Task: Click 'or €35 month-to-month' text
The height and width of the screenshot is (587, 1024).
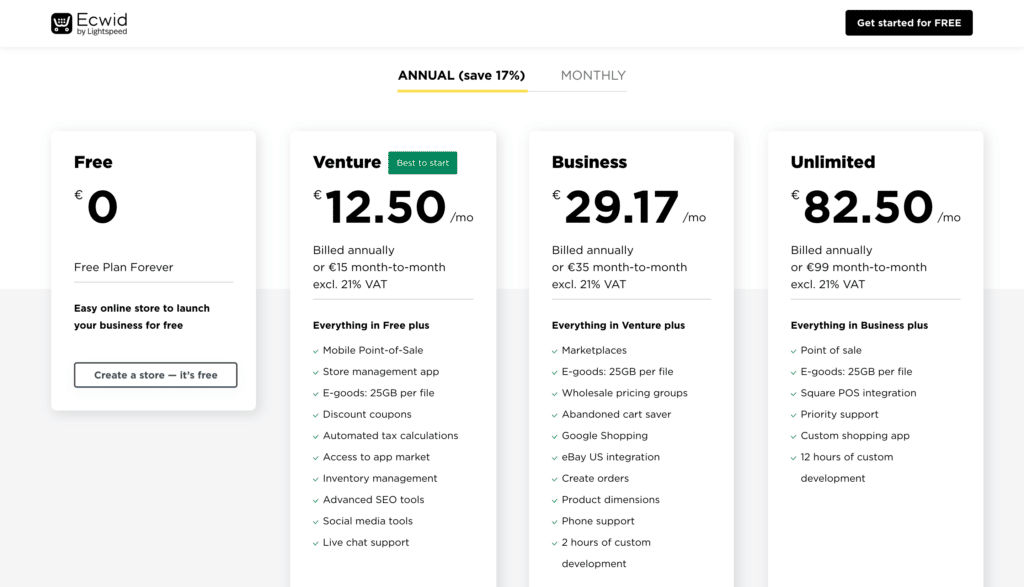Action: (619, 267)
